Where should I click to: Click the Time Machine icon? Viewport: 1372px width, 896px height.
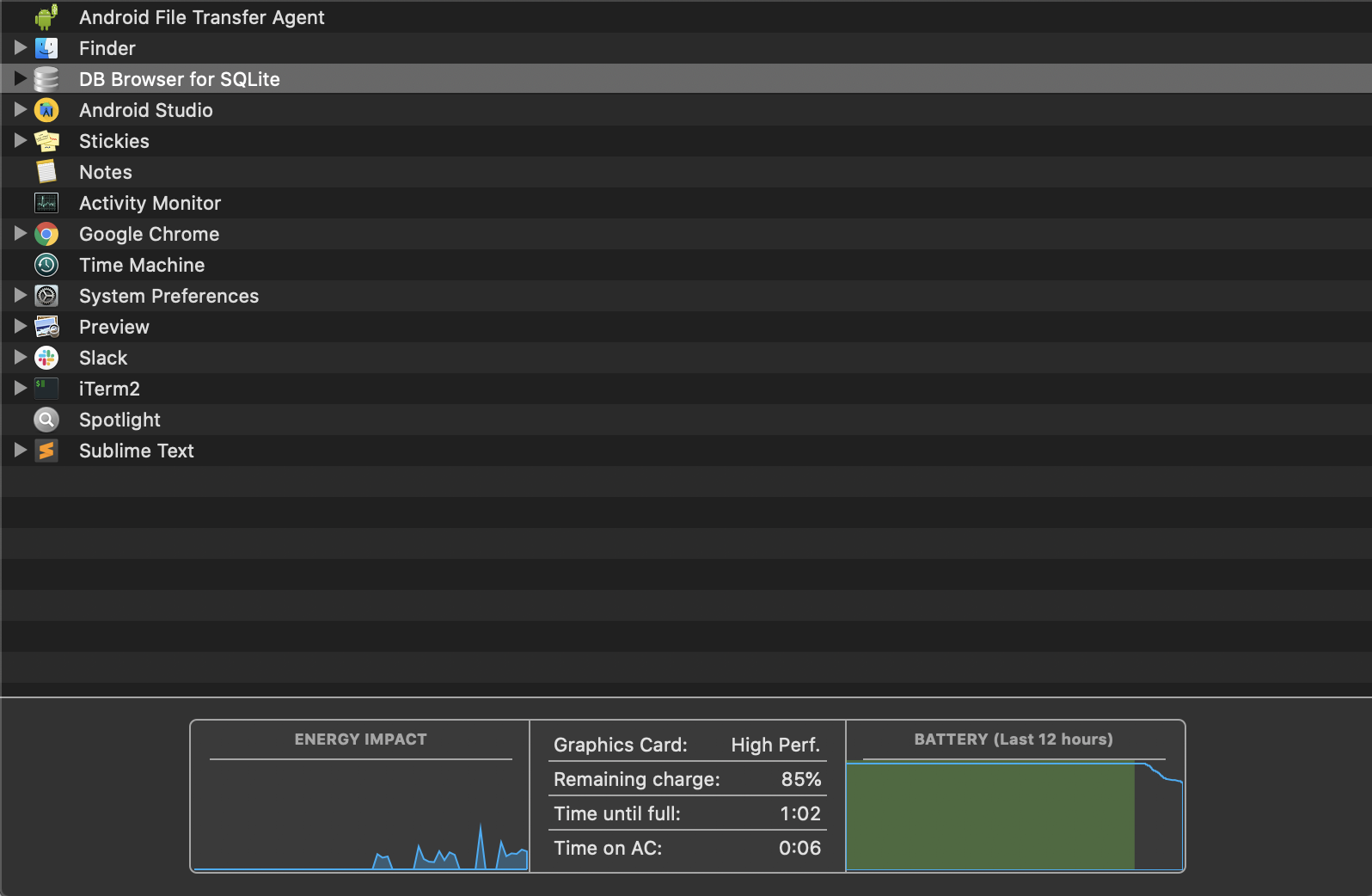(x=46, y=265)
